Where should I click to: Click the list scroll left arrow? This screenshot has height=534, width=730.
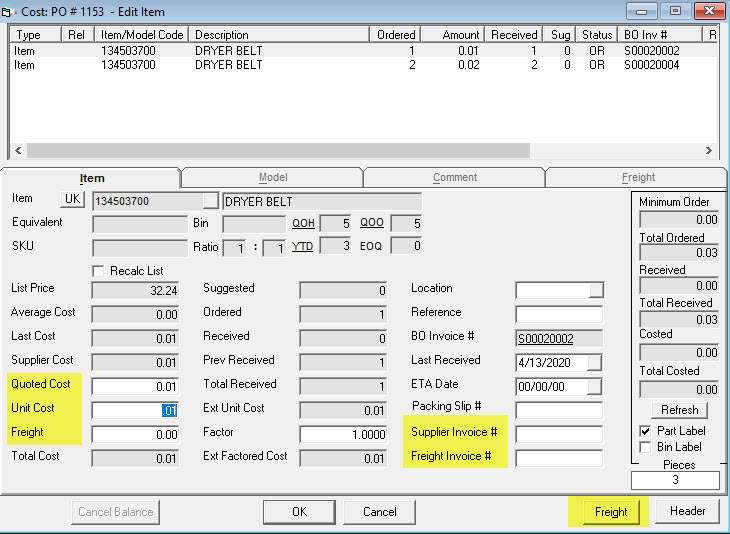coord(18,150)
